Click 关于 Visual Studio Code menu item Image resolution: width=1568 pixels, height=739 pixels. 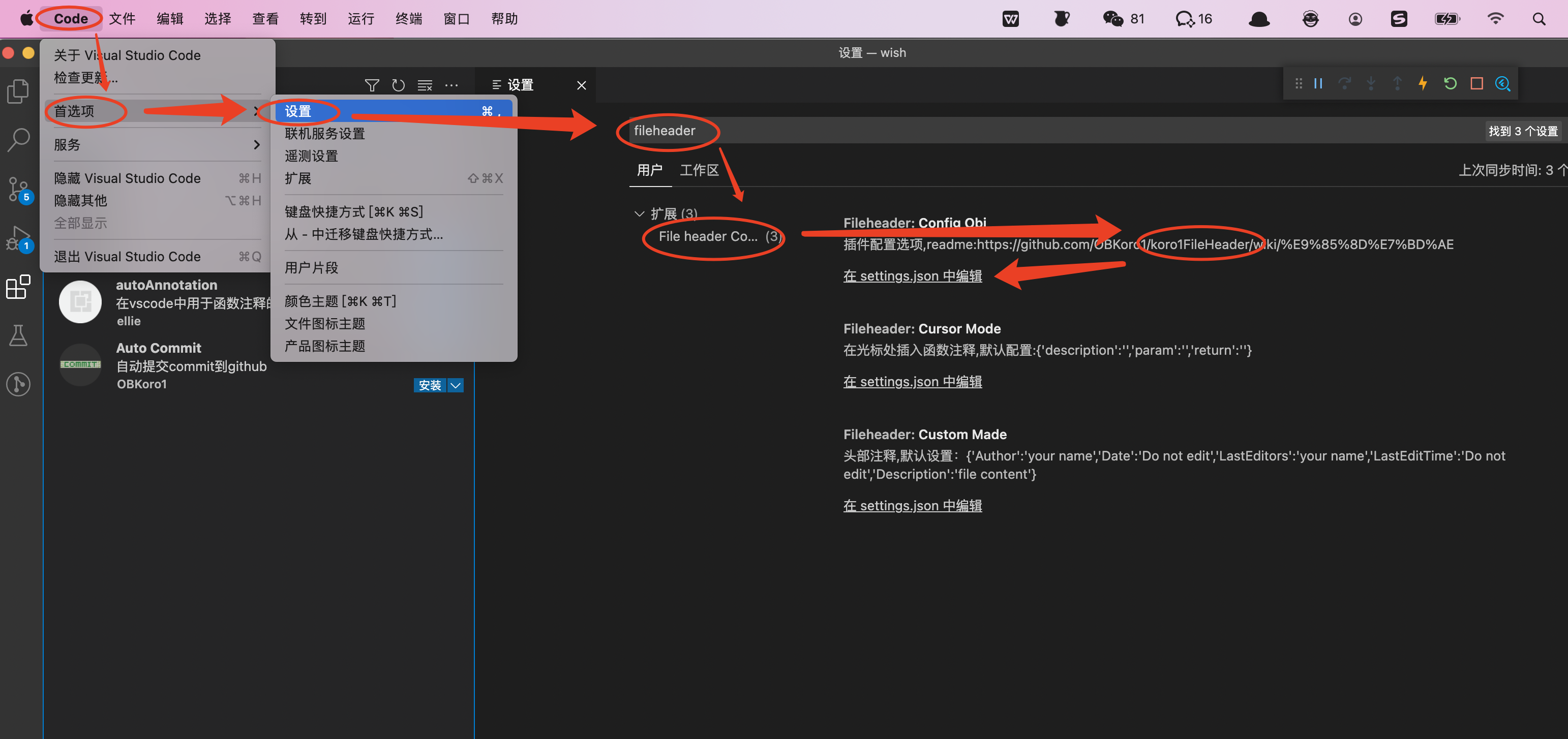[x=157, y=55]
